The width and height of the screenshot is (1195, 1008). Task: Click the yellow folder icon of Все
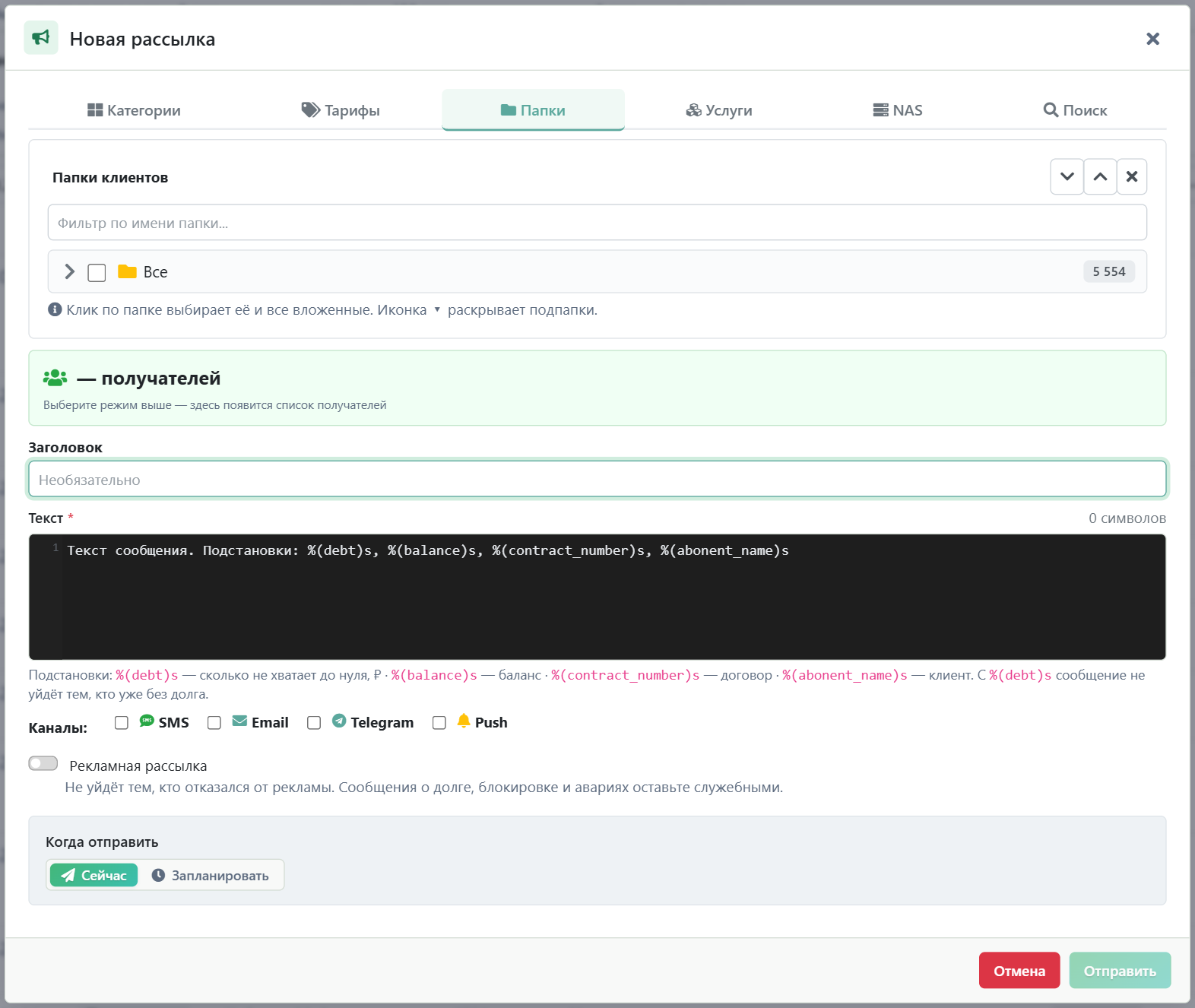(x=127, y=271)
